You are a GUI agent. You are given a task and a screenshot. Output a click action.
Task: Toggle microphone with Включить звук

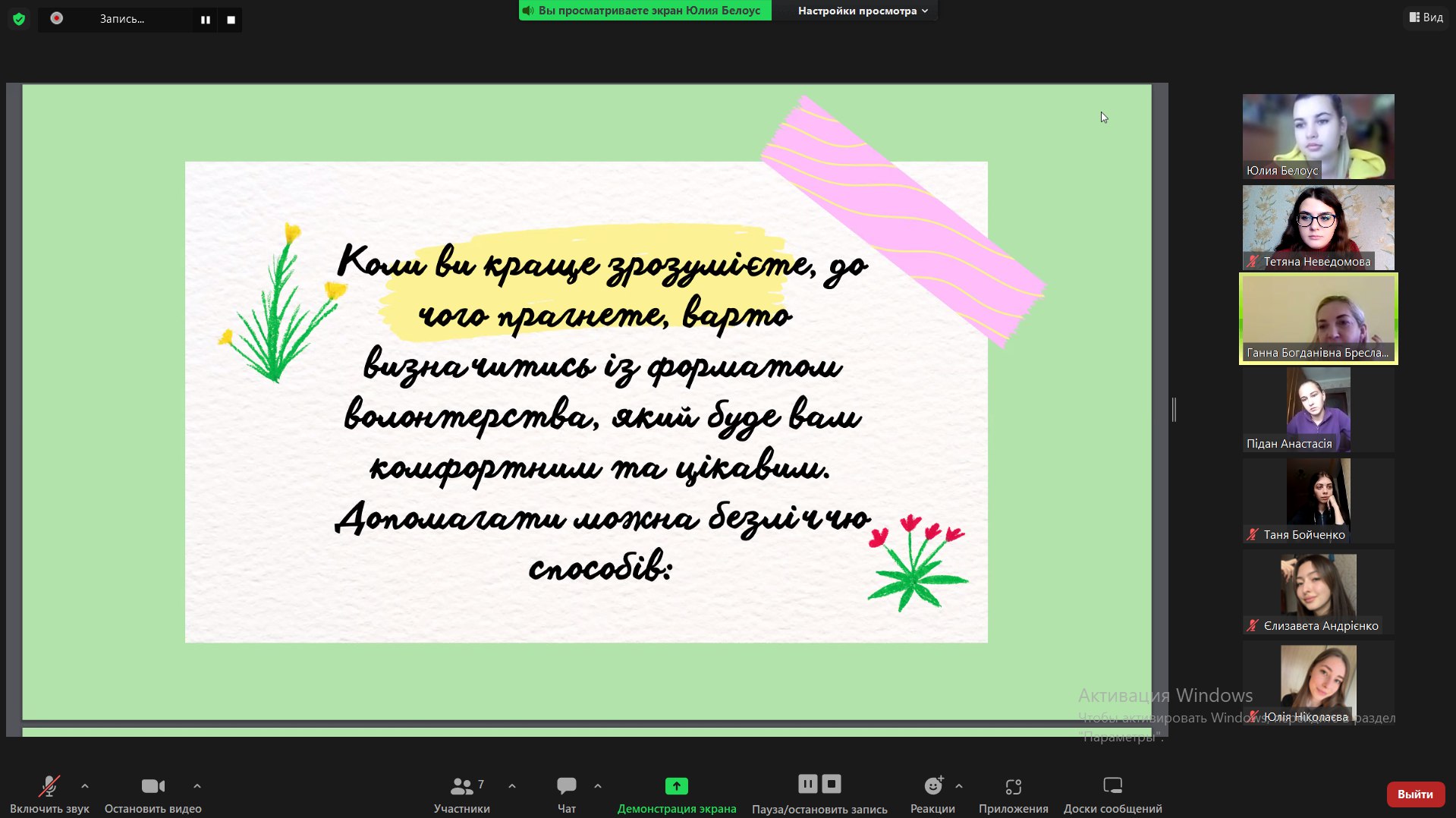click(49, 794)
